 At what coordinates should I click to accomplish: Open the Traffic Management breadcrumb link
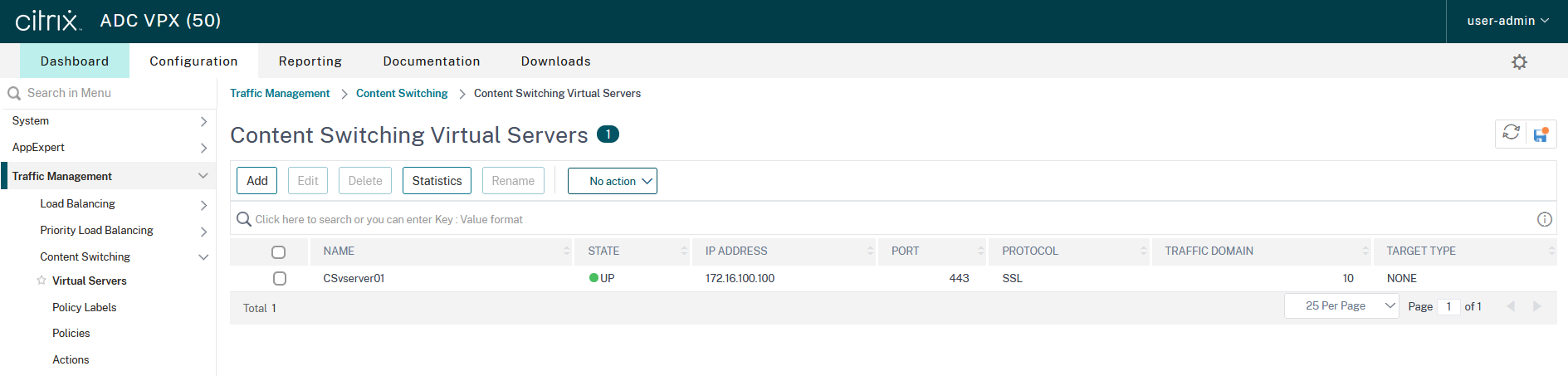pyautogui.click(x=280, y=94)
